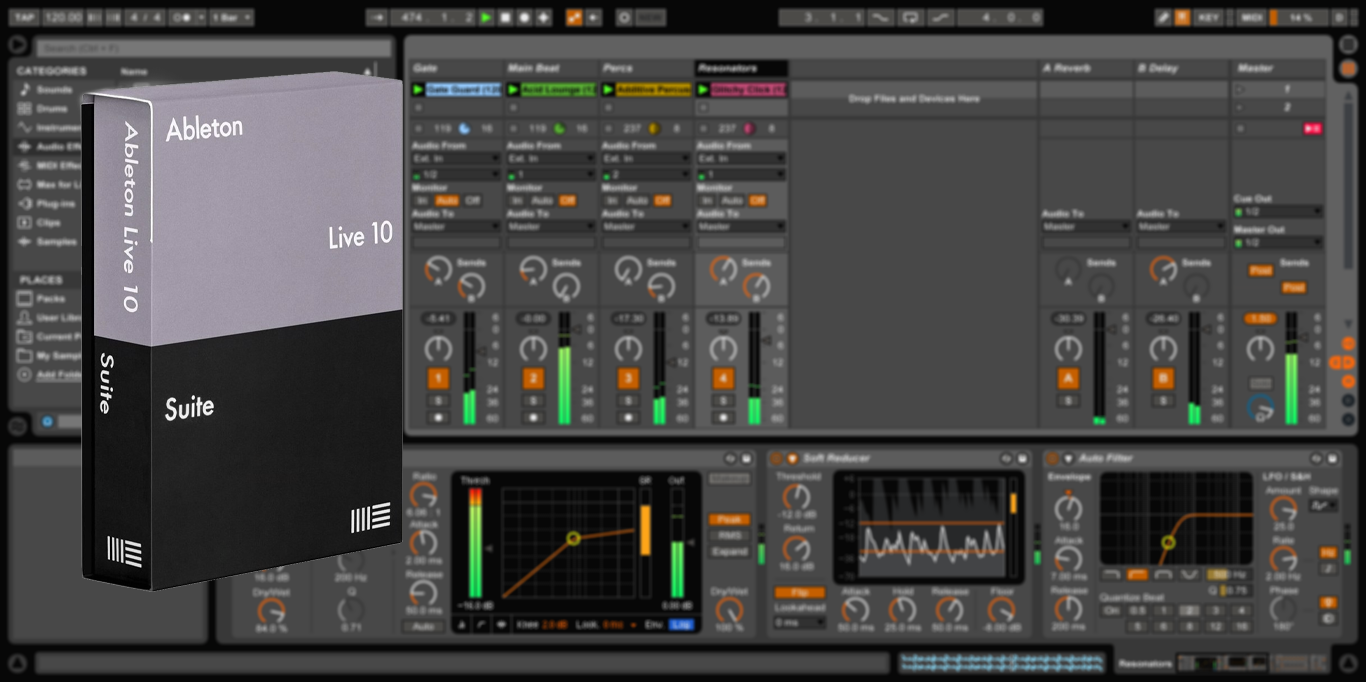Solo the Gate track with S button
The width and height of the screenshot is (1366, 682).
tap(438, 401)
